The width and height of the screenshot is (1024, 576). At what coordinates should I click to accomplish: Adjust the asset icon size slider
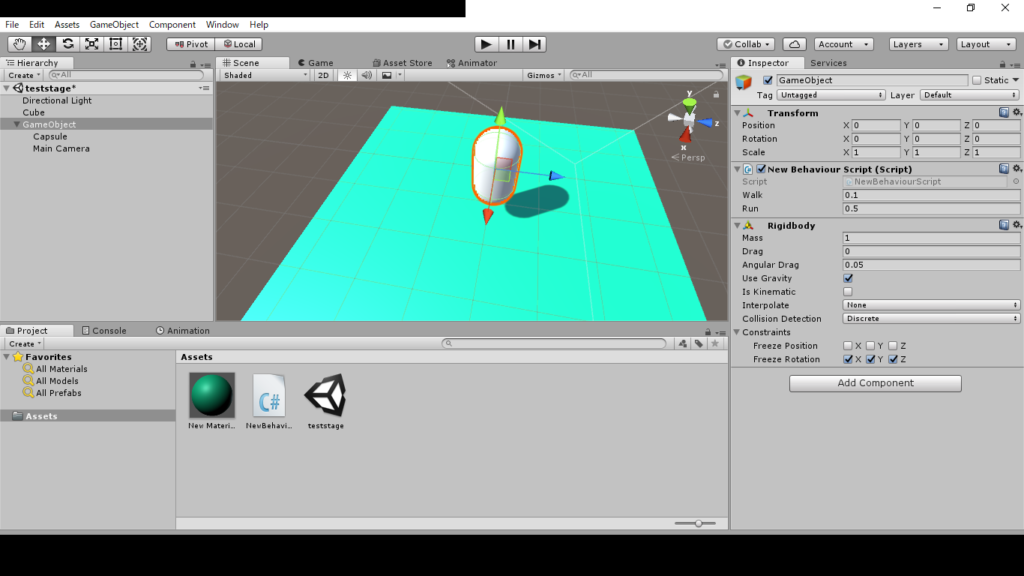tap(698, 523)
